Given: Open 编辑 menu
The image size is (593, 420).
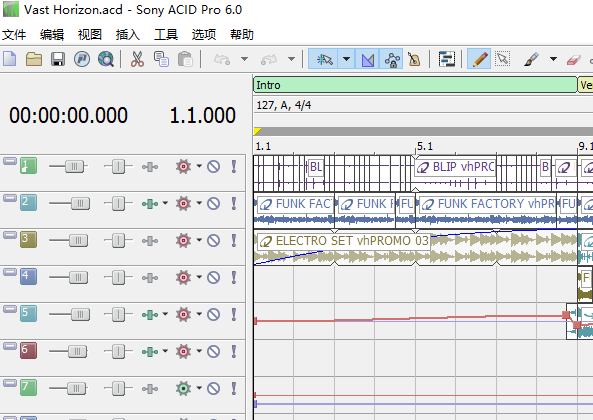Looking at the screenshot, I should coord(52,35).
